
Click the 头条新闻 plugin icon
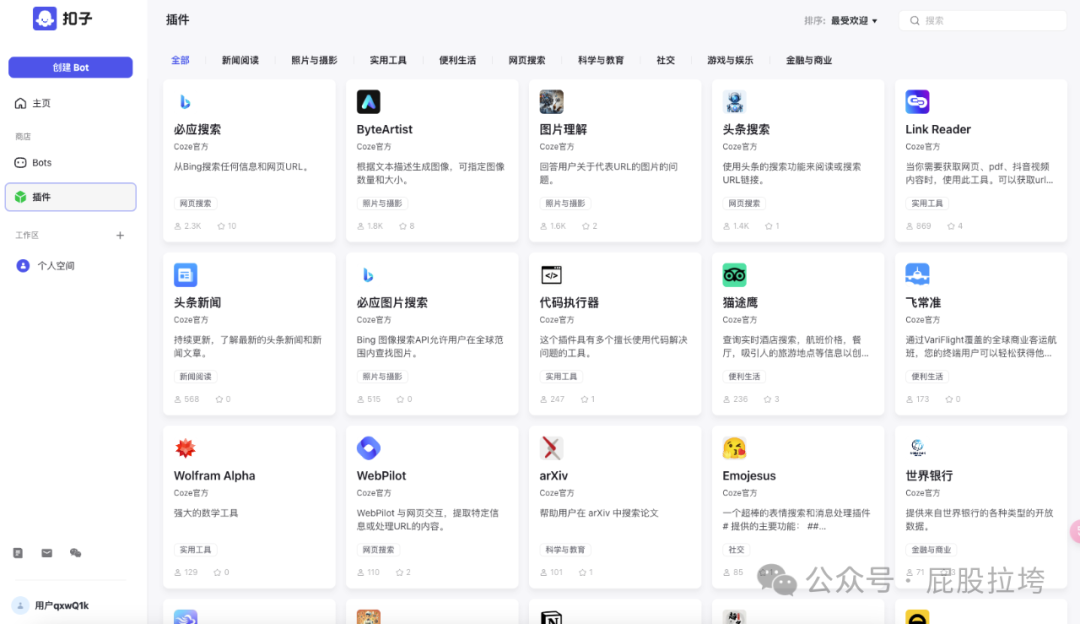pos(185,275)
